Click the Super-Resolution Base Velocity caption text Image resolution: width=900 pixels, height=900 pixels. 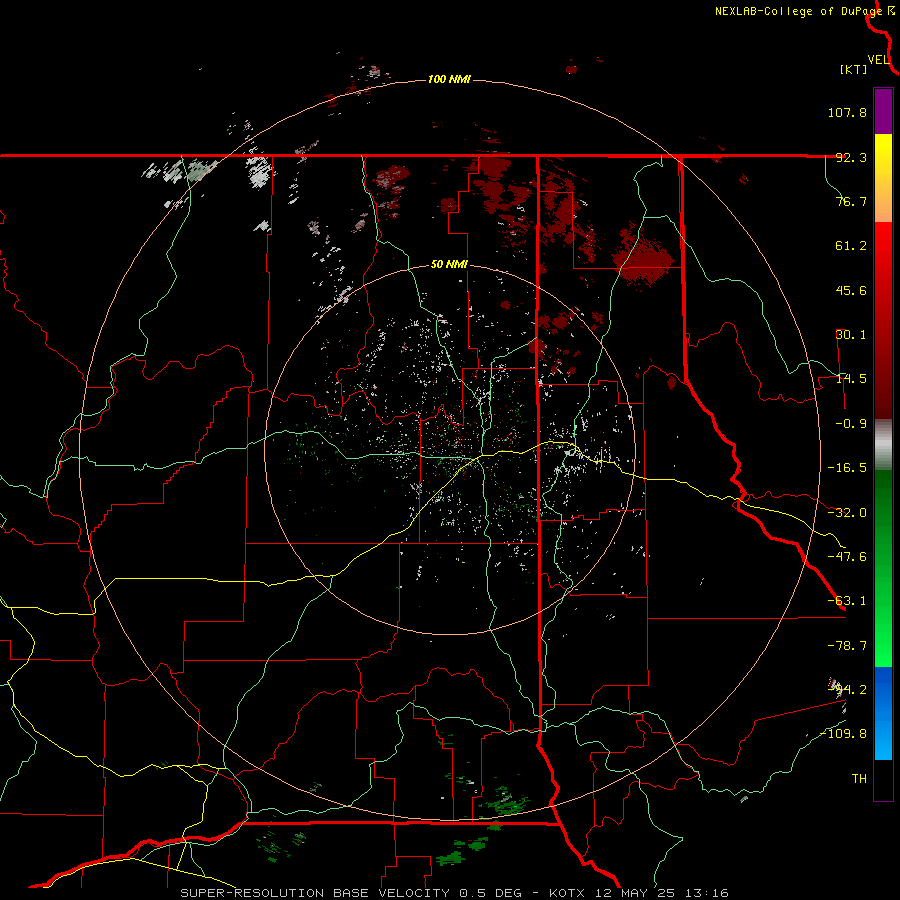(x=455, y=893)
